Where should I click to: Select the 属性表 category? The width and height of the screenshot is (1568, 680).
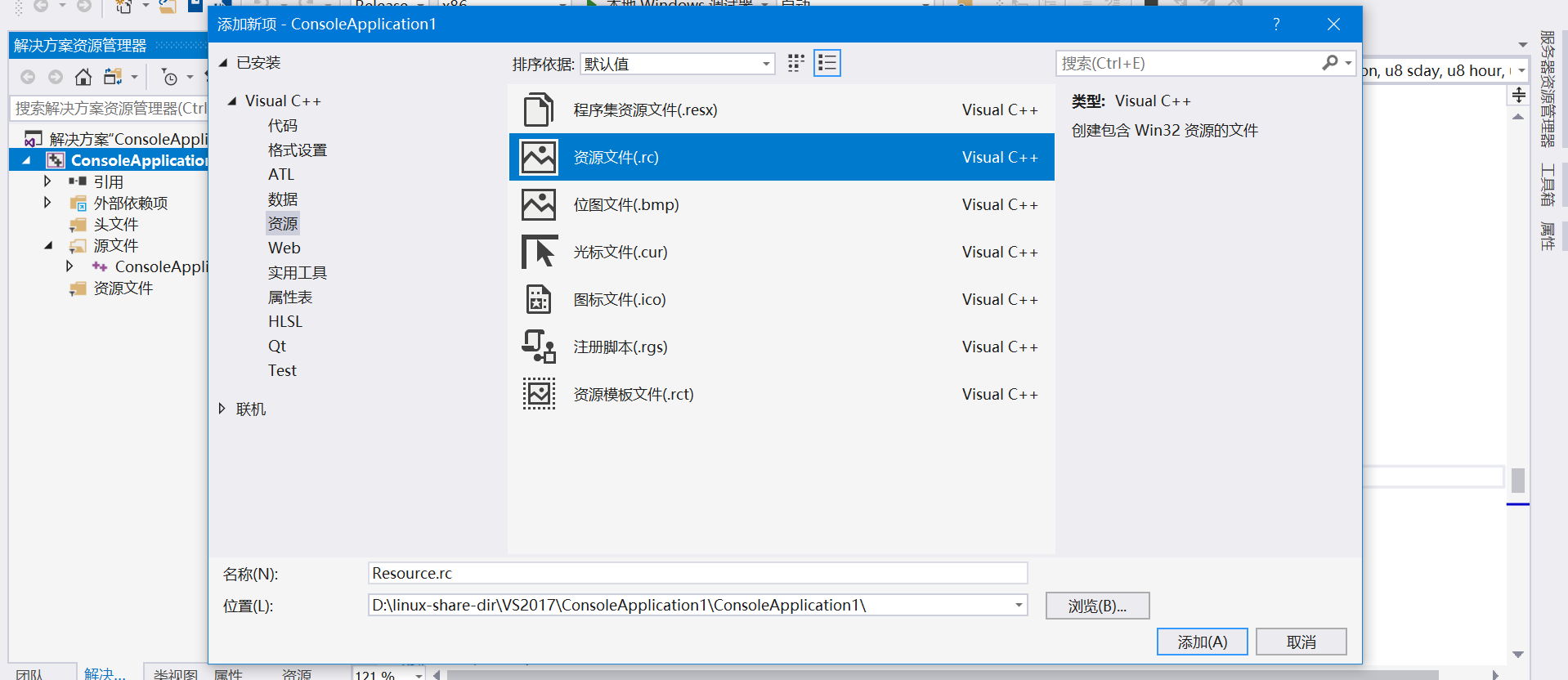(290, 297)
